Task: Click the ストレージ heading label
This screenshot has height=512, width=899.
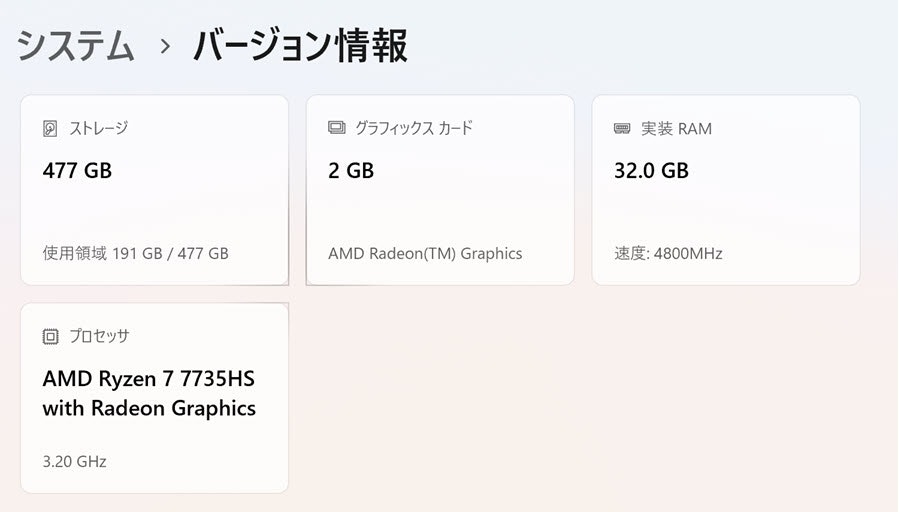Action: click(98, 129)
